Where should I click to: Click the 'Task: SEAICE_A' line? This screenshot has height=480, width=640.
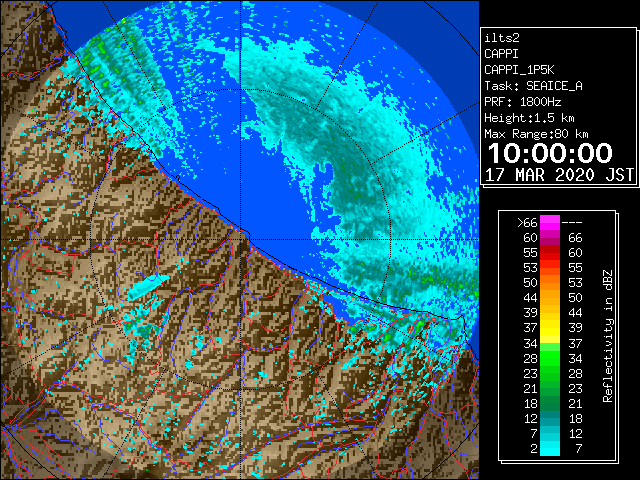pos(533,86)
